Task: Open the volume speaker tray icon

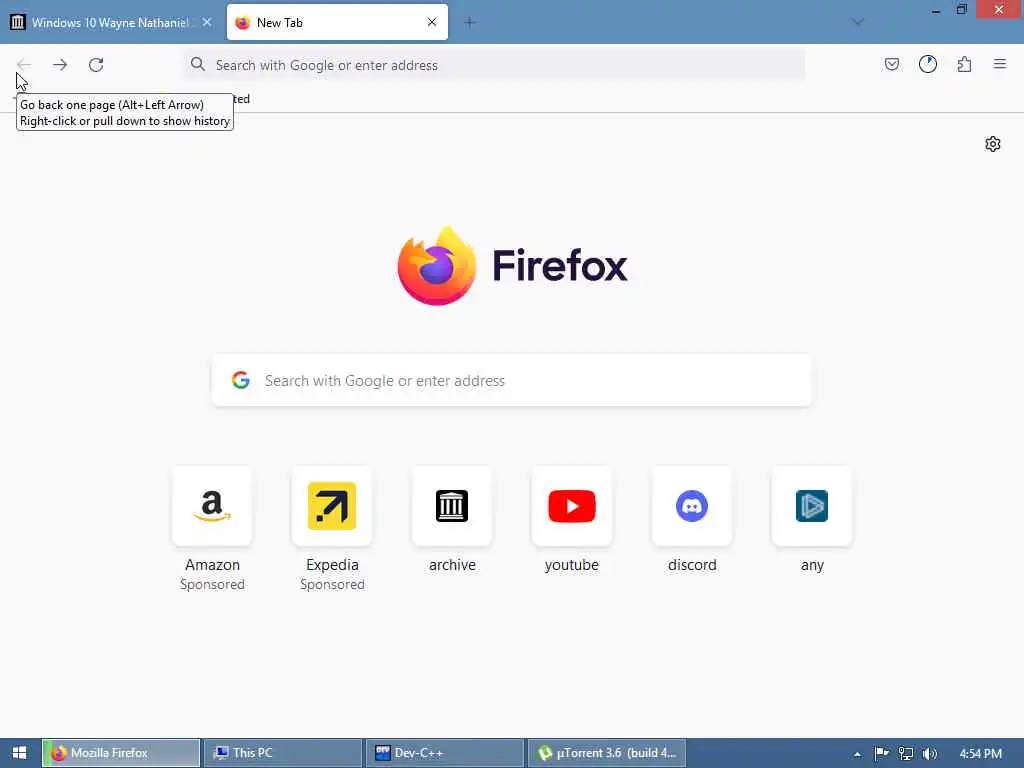Action: click(929, 754)
